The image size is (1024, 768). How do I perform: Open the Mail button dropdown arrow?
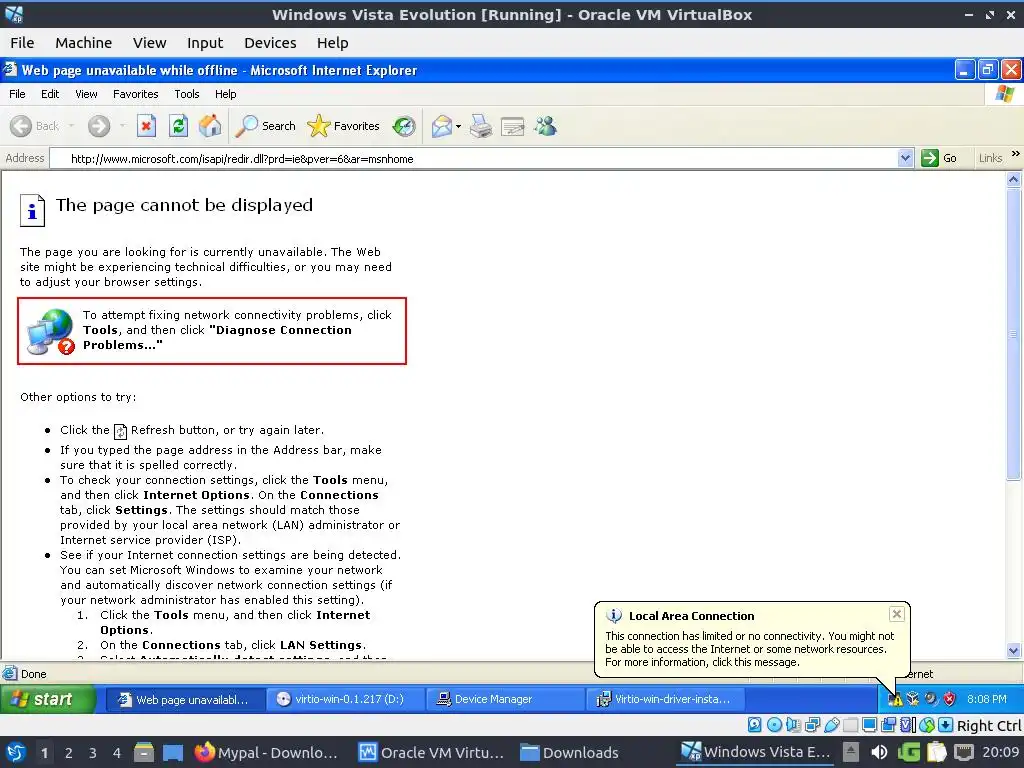click(x=458, y=127)
